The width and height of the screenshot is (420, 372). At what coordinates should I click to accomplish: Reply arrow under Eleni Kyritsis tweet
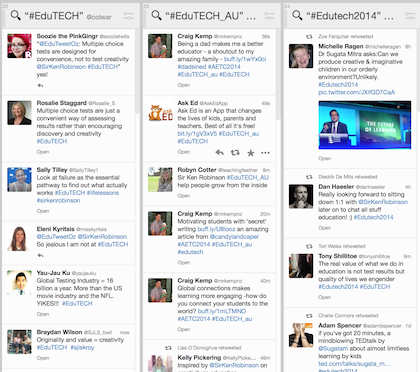click(x=40, y=255)
